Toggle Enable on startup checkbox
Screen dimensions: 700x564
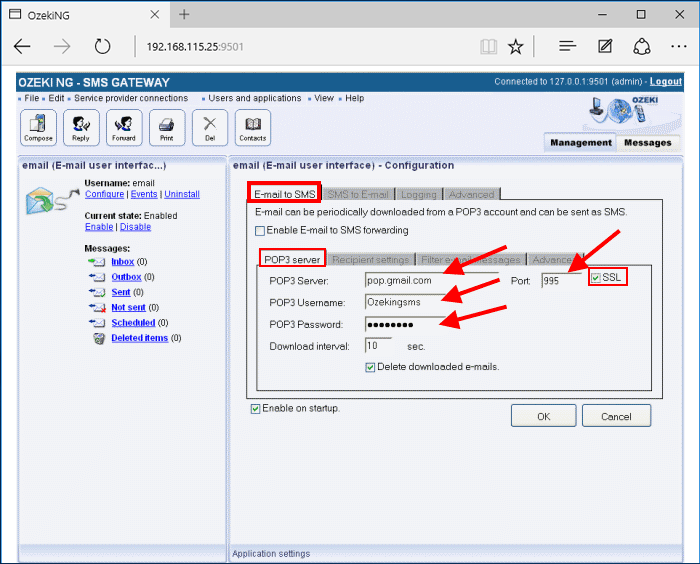[x=255, y=409]
